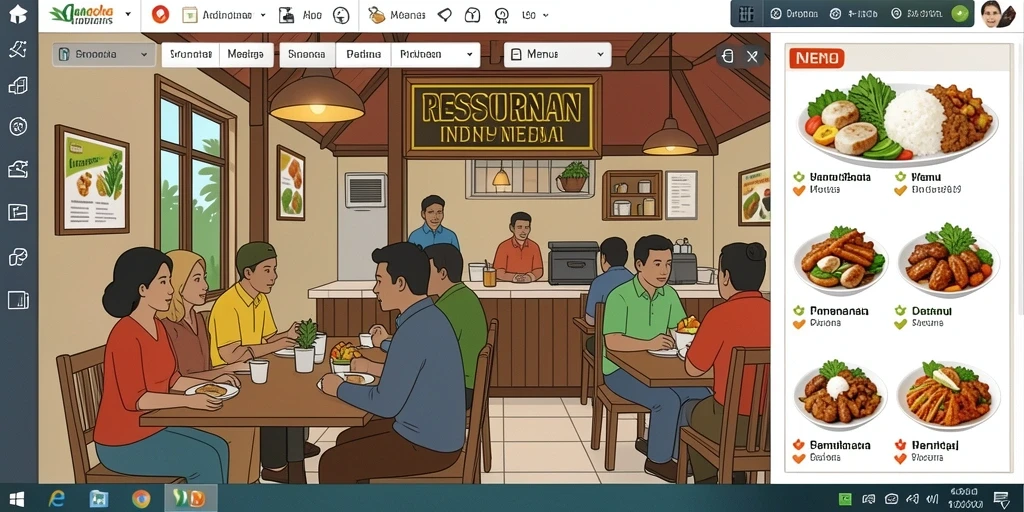This screenshot has width=1024, height=512.
Task: Open Chrome from the taskbar
Action: point(140,500)
